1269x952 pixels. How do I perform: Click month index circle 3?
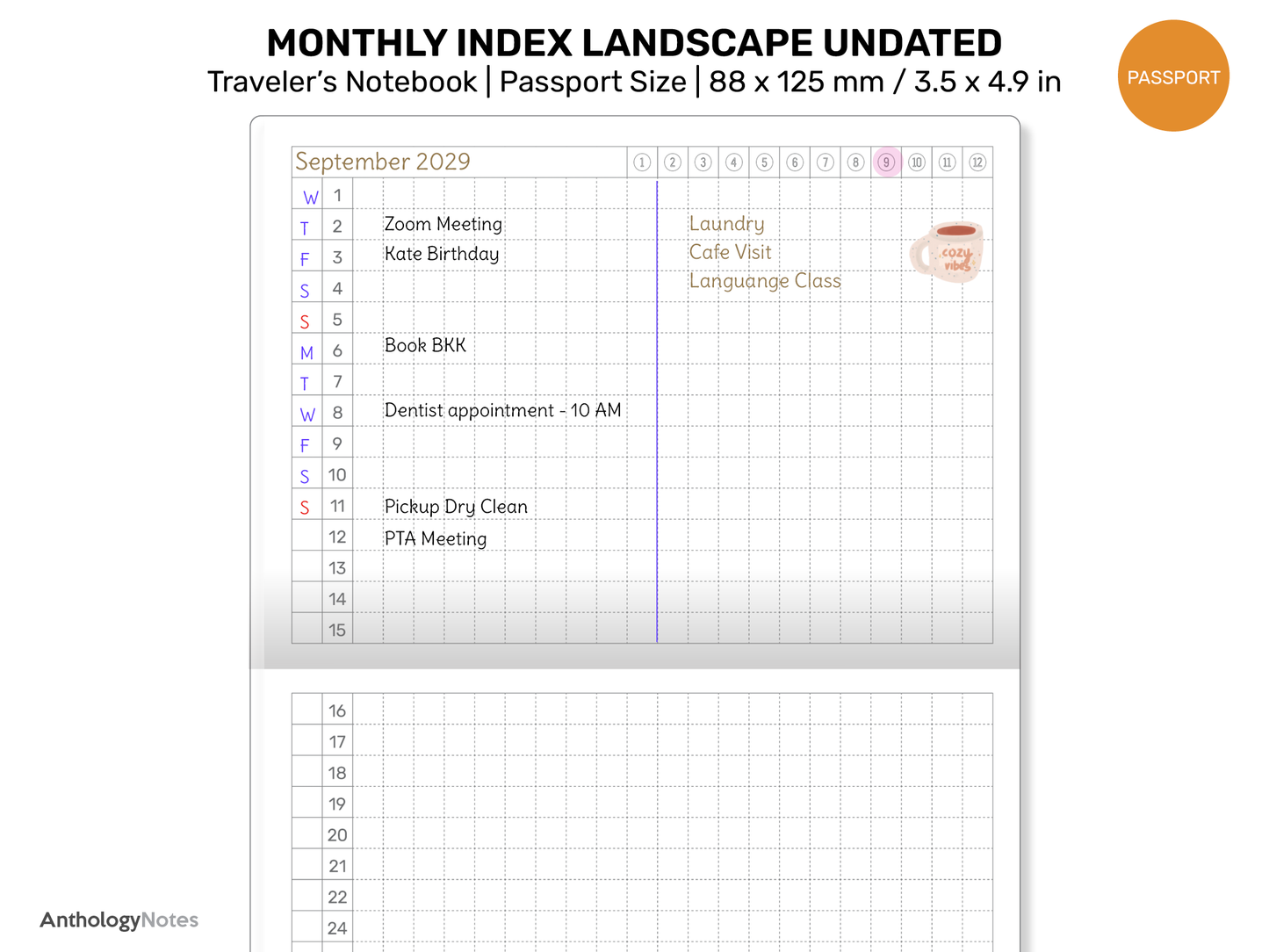click(703, 162)
